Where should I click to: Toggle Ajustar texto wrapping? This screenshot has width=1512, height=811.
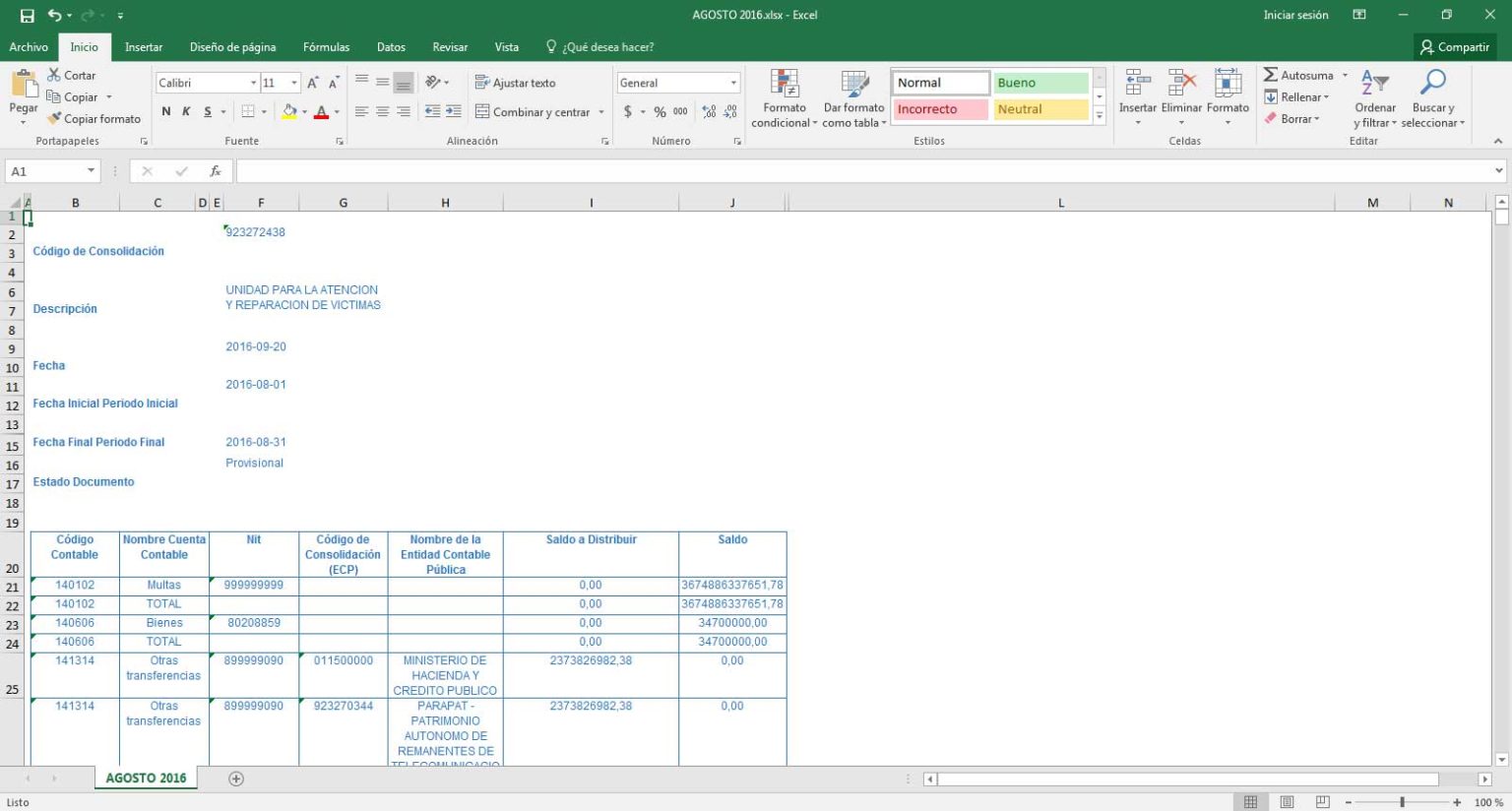pyautogui.click(x=515, y=83)
